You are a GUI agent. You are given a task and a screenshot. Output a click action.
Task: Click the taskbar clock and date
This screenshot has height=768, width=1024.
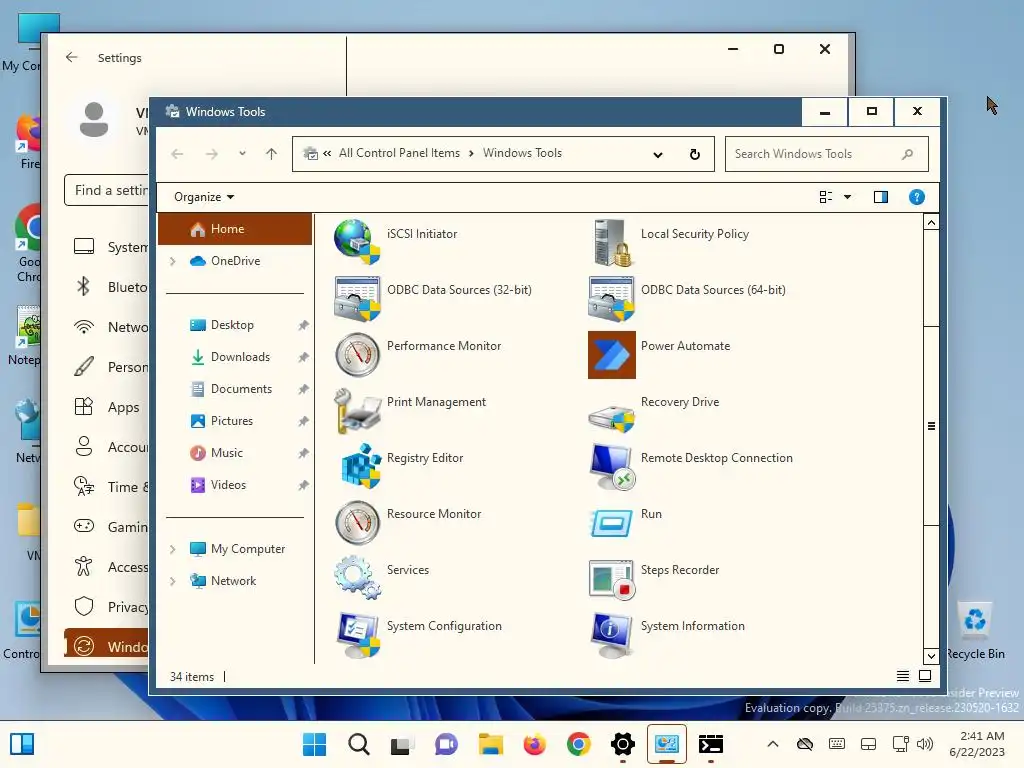pos(977,744)
